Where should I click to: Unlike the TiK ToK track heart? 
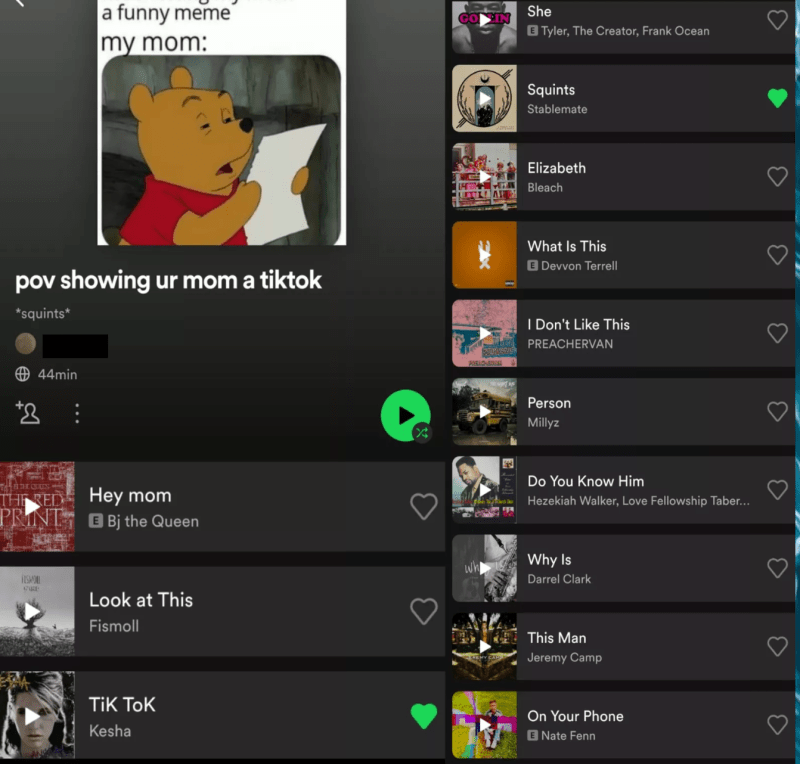click(x=423, y=716)
